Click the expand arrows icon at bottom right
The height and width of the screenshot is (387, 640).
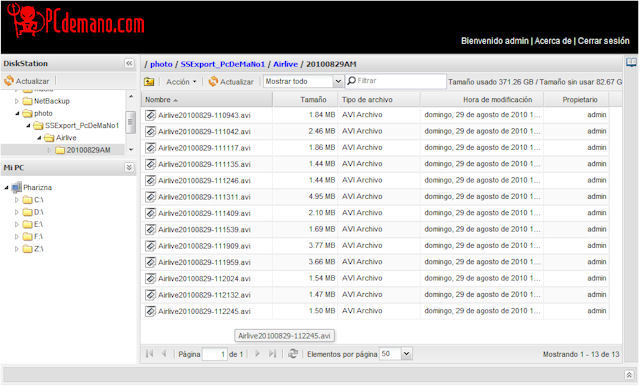629,374
